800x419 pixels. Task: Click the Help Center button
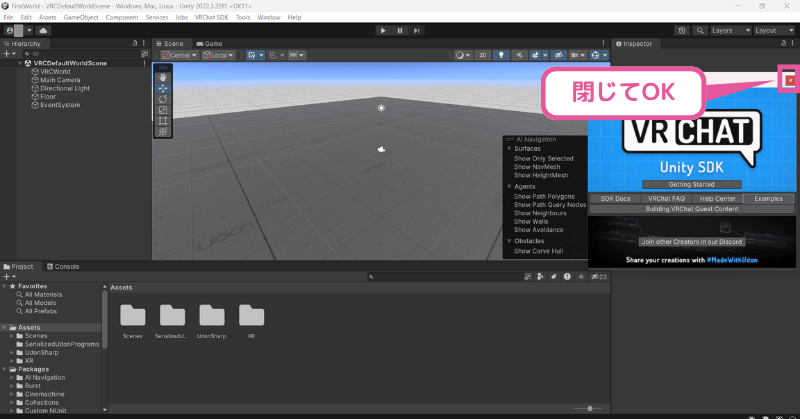coord(717,199)
